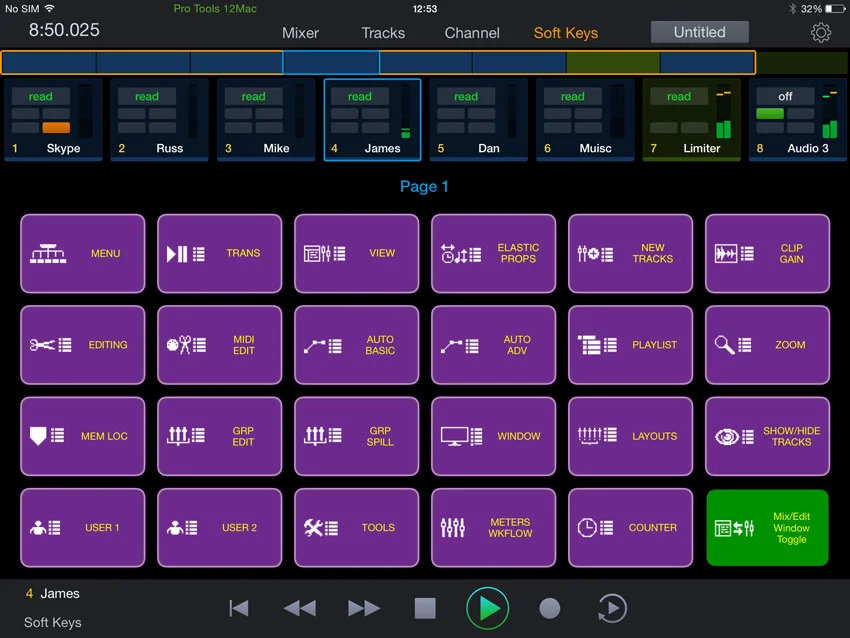
Task: Toggle the green button on Audio 3
Action: coord(770,113)
